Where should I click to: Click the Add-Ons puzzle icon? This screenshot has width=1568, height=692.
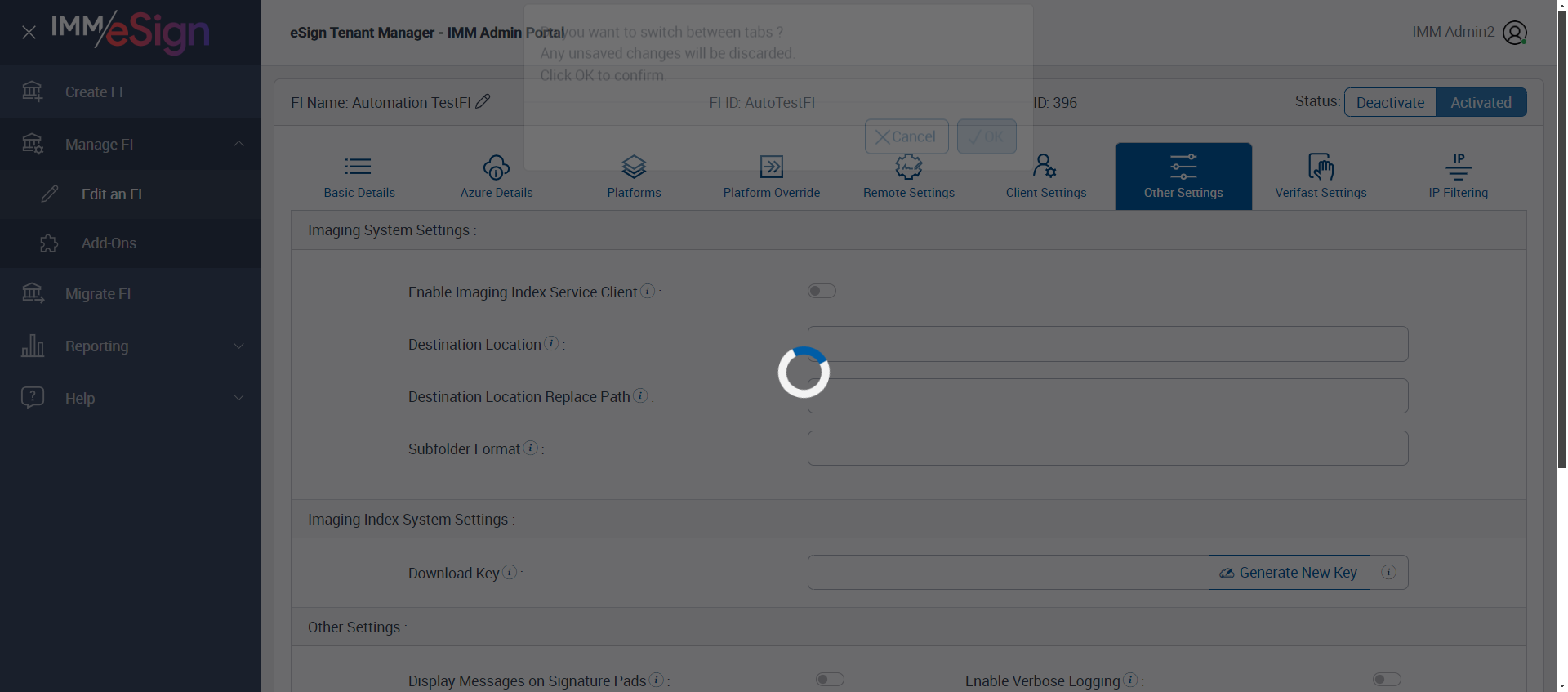click(x=49, y=243)
